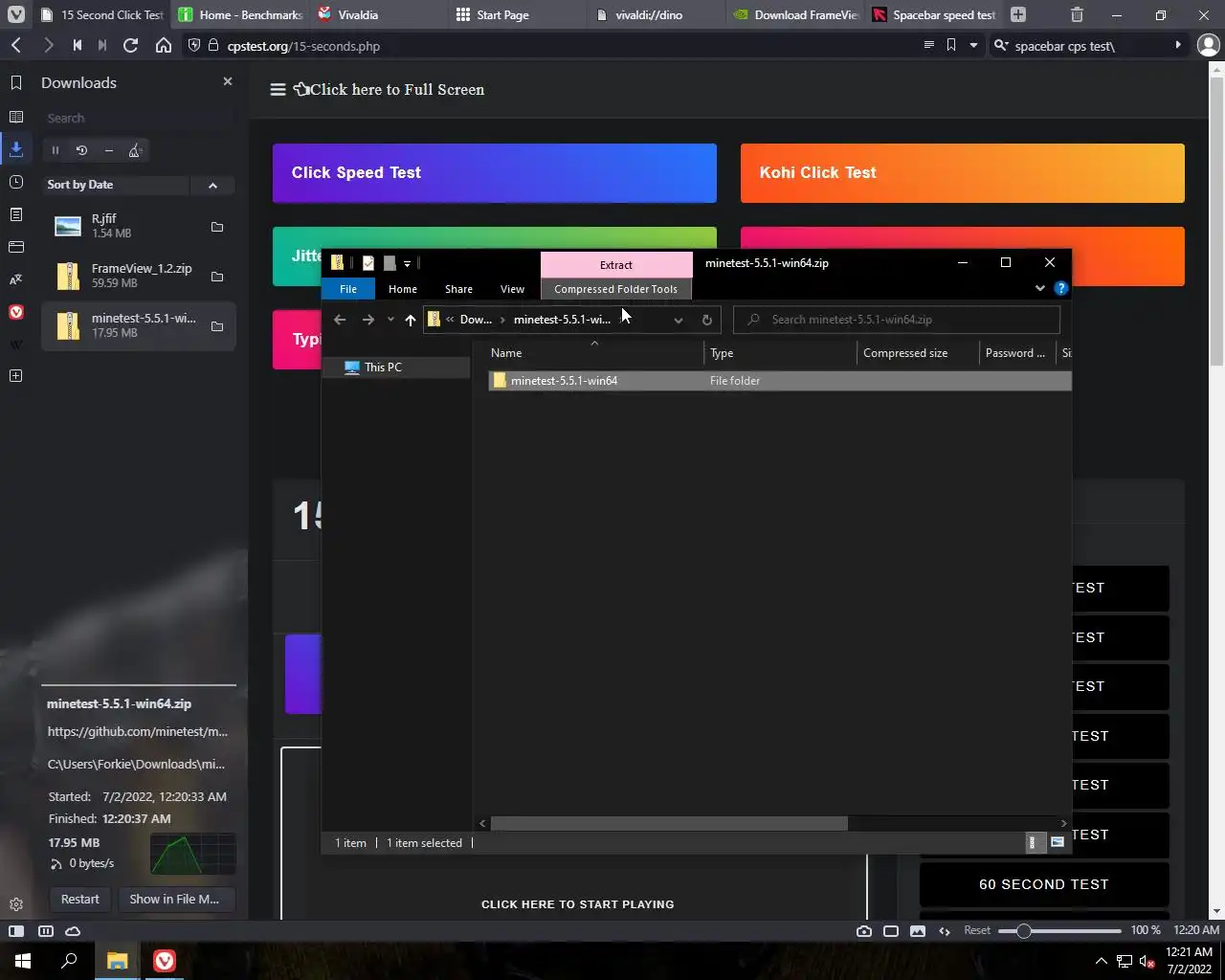Viewport: 1225px width, 980px height.
Task: Capture page with camera icon in status bar
Action: 864,930
